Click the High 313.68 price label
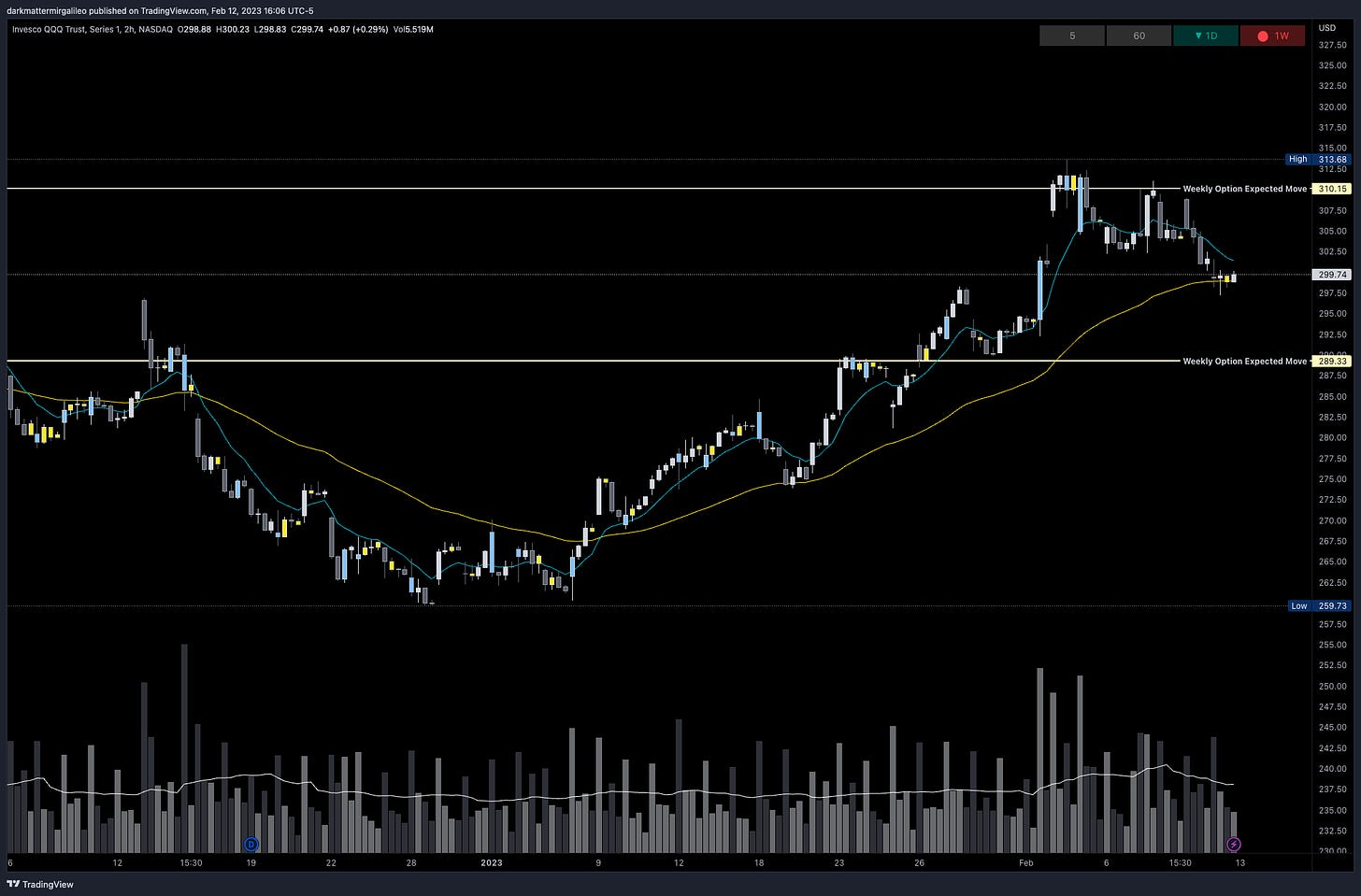 (1318, 159)
